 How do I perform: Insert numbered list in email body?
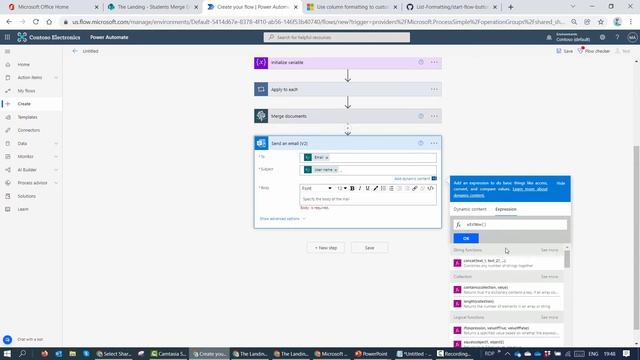click(383, 188)
